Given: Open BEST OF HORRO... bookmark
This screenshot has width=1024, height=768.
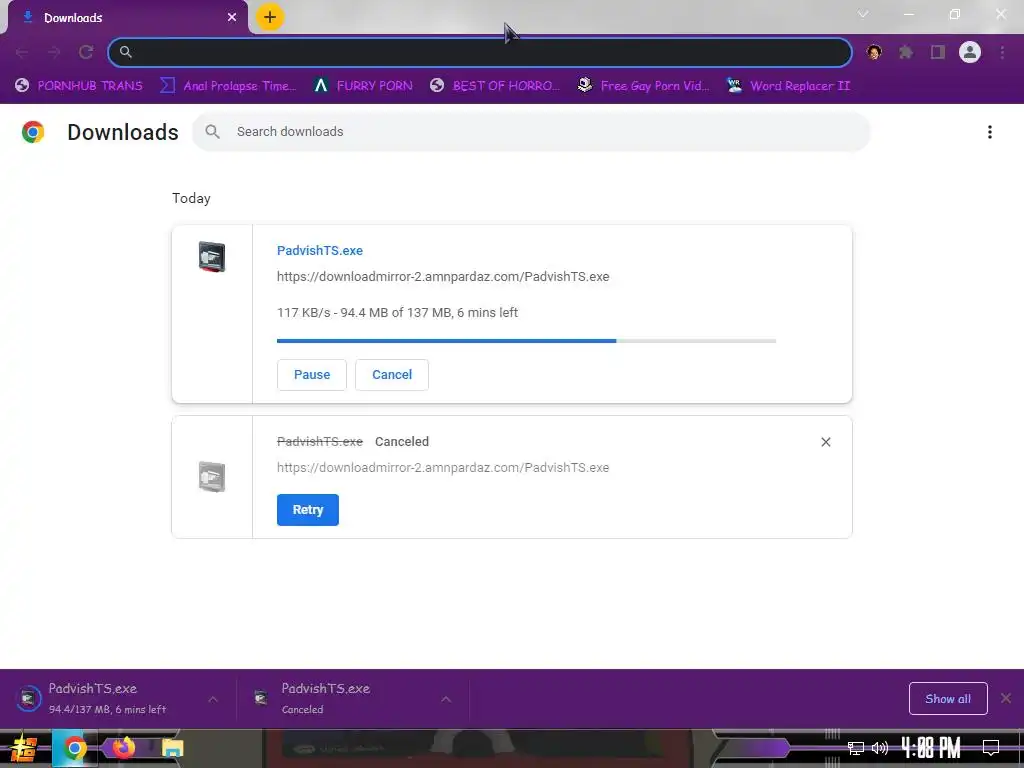Looking at the screenshot, I should click(x=495, y=86).
